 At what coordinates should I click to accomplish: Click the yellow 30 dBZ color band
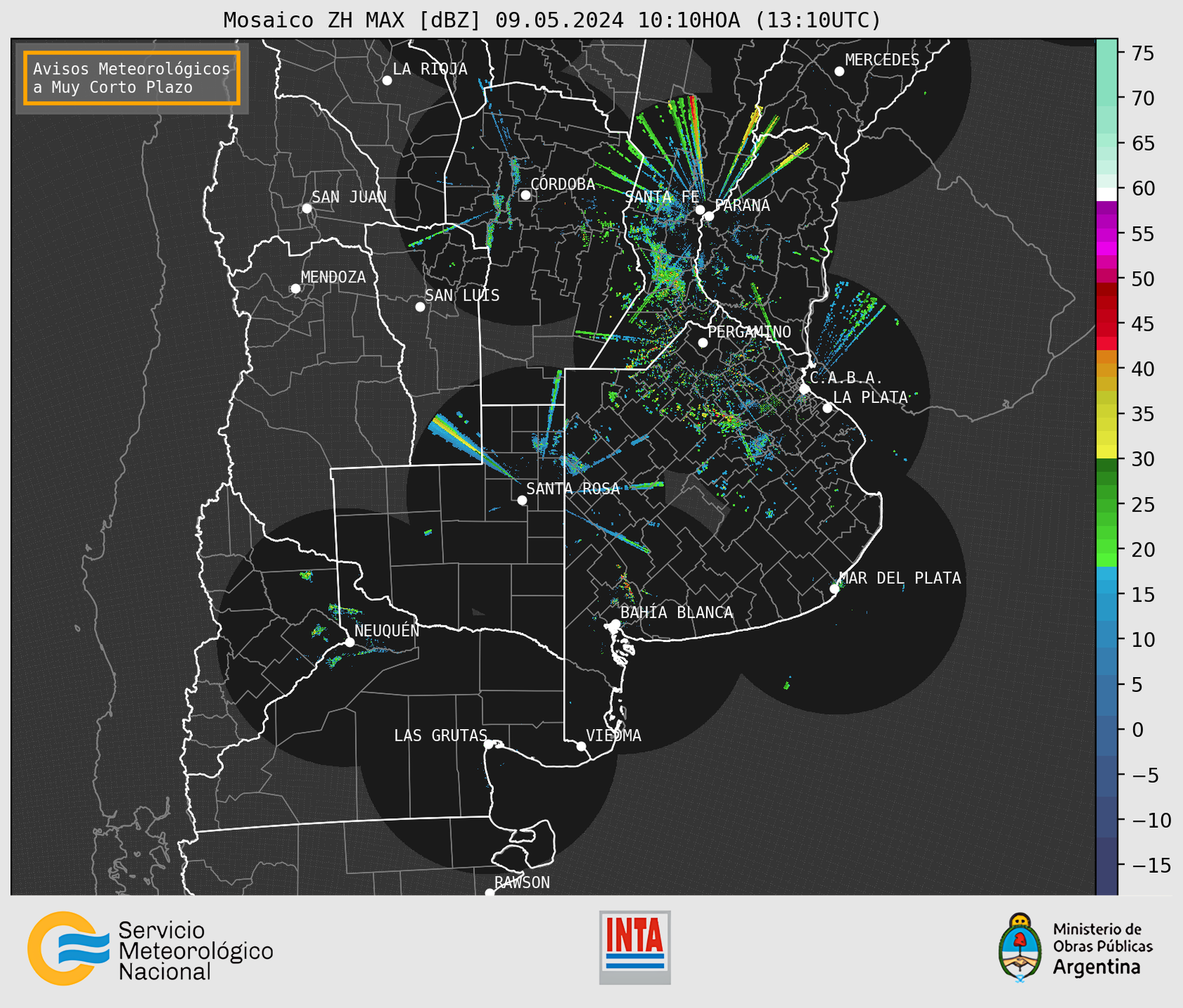[x=1107, y=452]
